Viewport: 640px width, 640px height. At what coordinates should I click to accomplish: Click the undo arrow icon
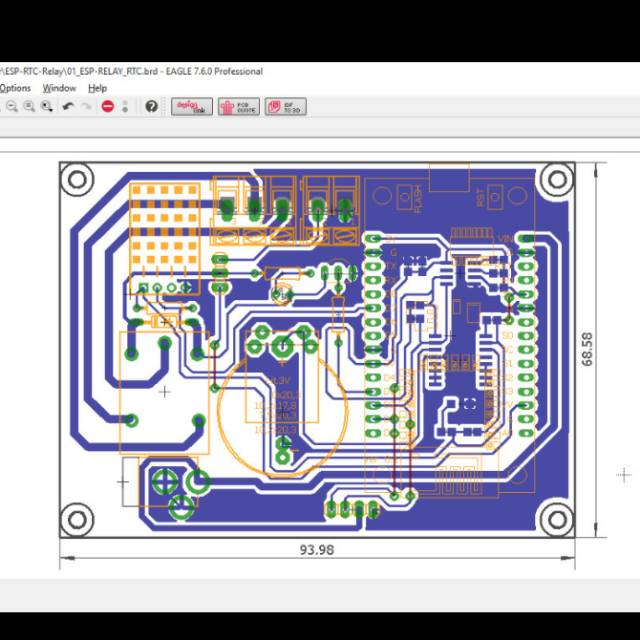[x=68, y=107]
